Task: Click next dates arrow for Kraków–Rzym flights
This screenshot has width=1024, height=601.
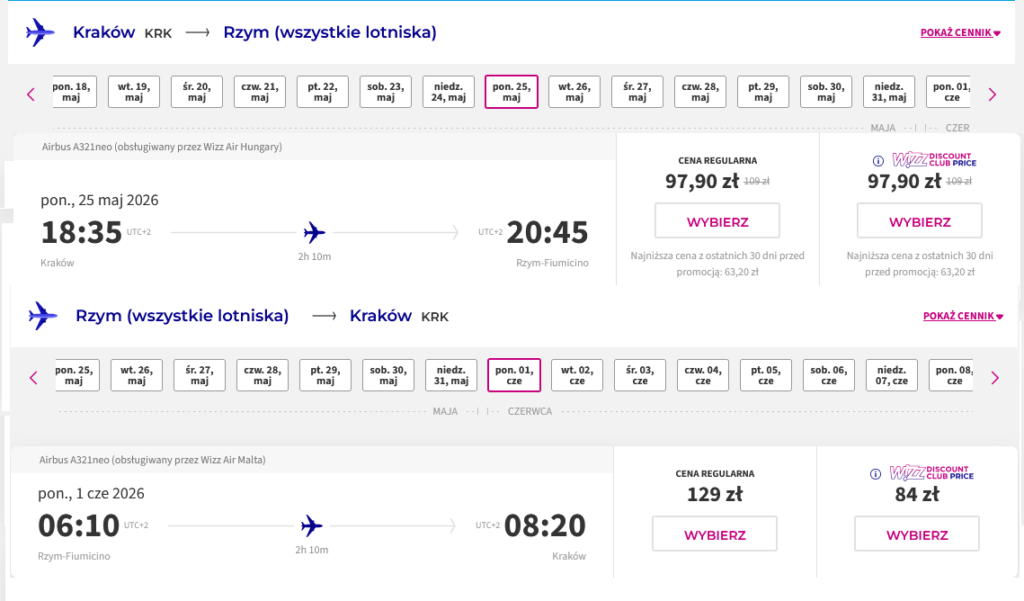Action: click(x=992, y=94)
